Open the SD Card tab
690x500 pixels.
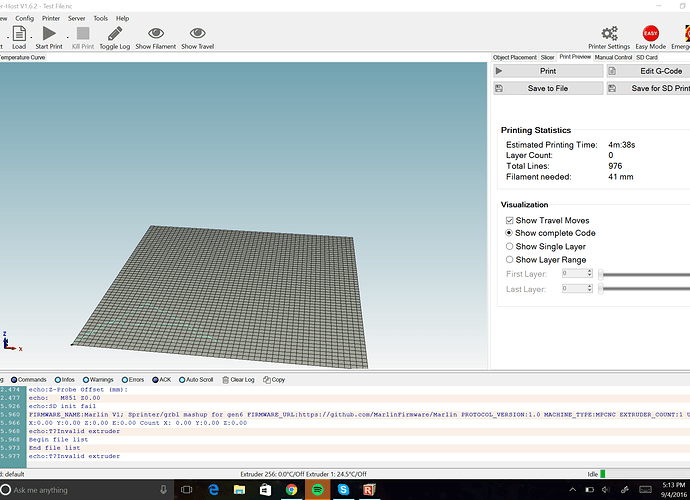[647, 57]
